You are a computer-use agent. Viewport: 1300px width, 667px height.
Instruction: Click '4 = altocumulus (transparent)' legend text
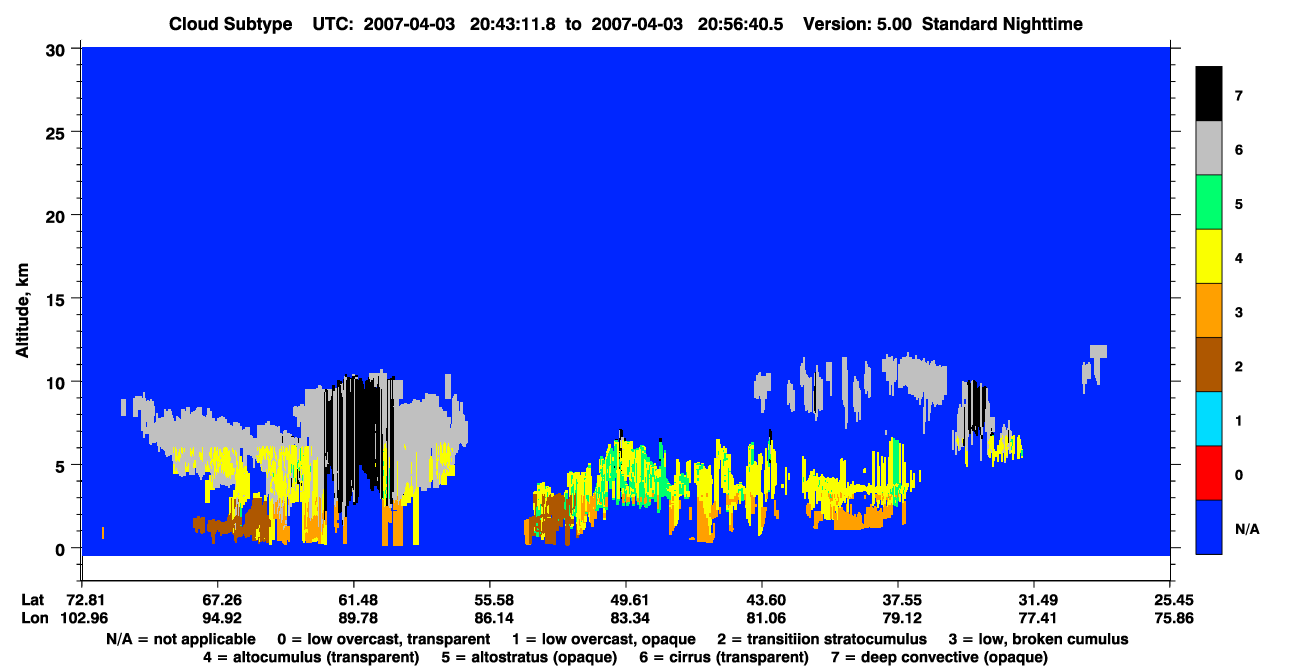[x=311, y=657]
